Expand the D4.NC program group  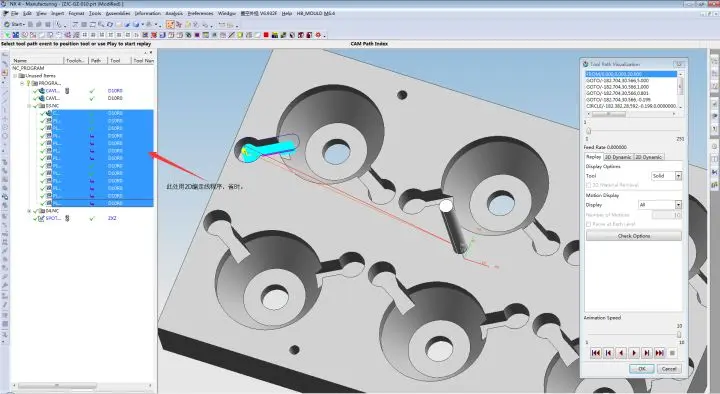pos(29,211)
